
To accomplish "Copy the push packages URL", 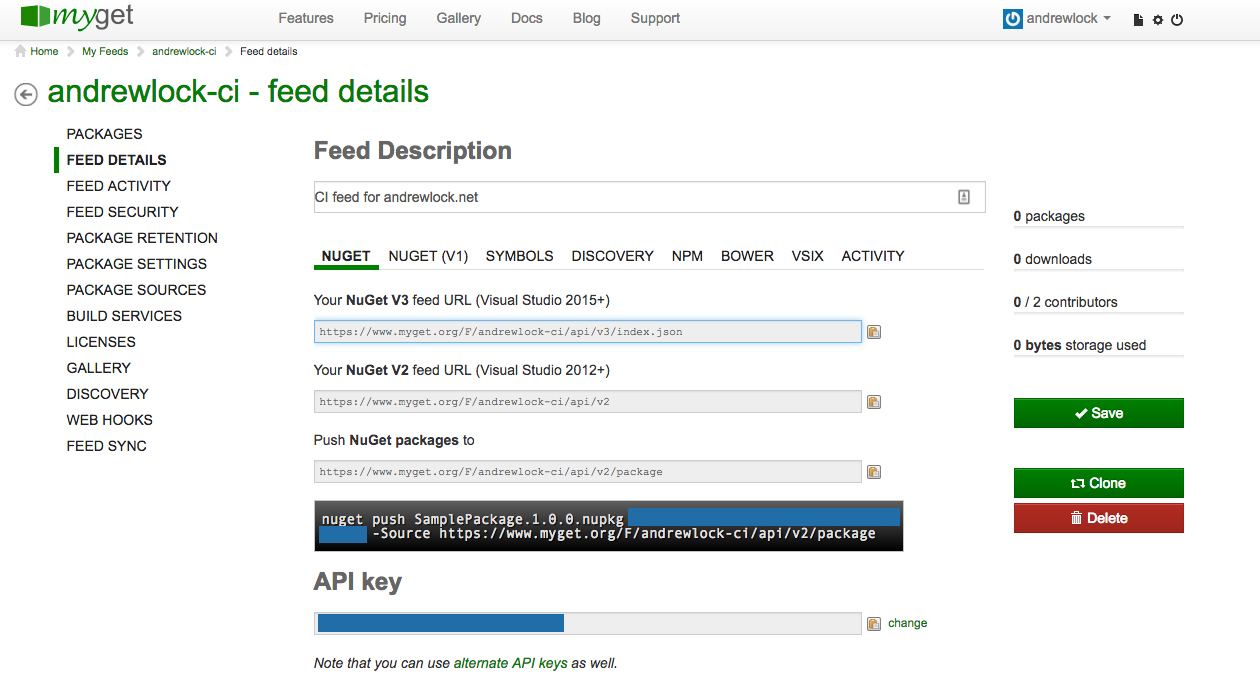I will pos(874,472).
